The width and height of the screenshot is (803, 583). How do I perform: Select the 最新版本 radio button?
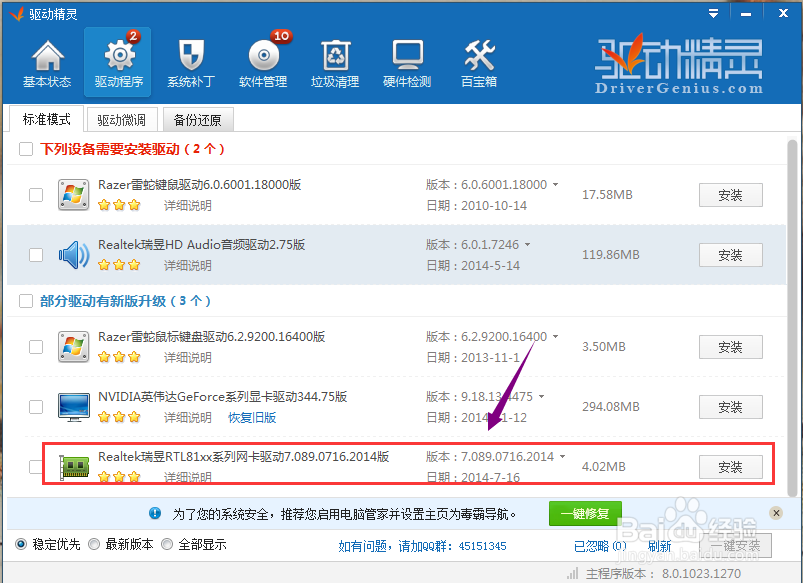[94, 544]
